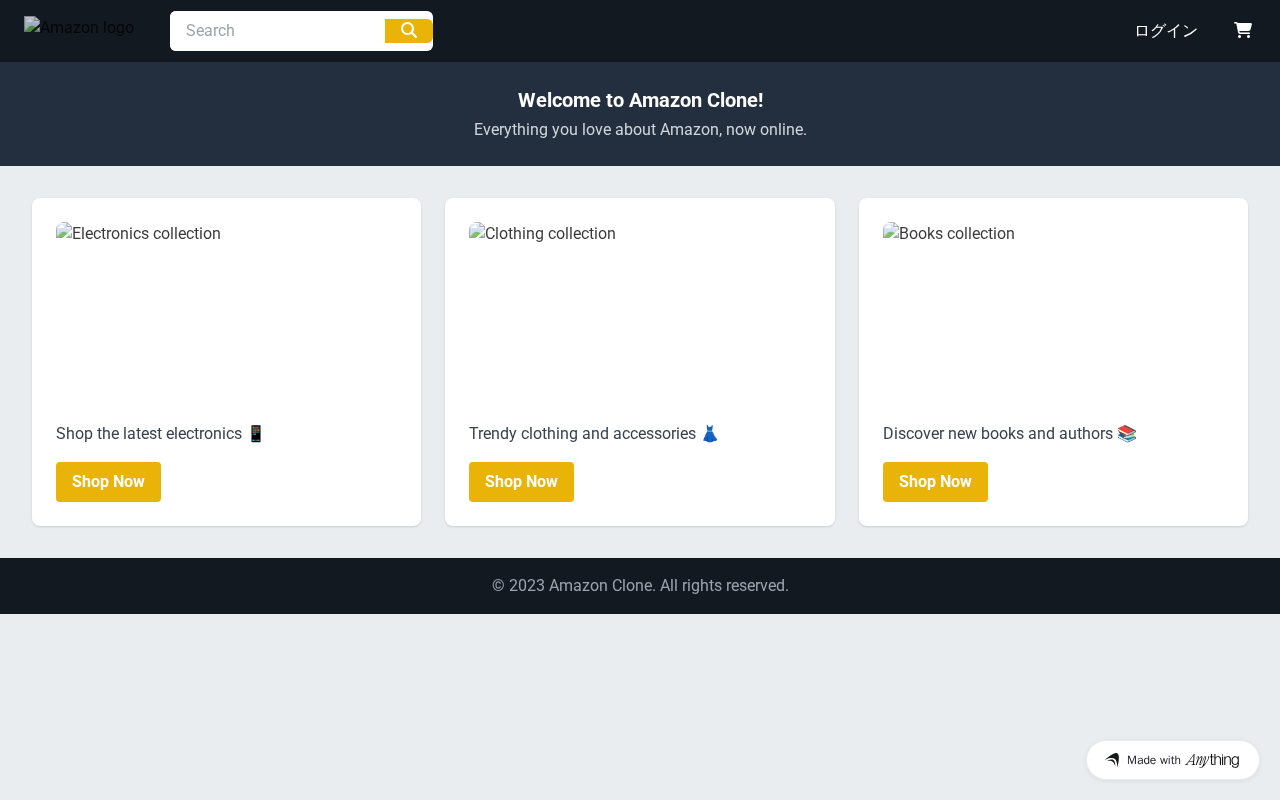Image resolution: width=1280 pixels, height=800 pixels.
Task: Click 'Discover new books and authors' text
Action: (x=1010, y=433)
